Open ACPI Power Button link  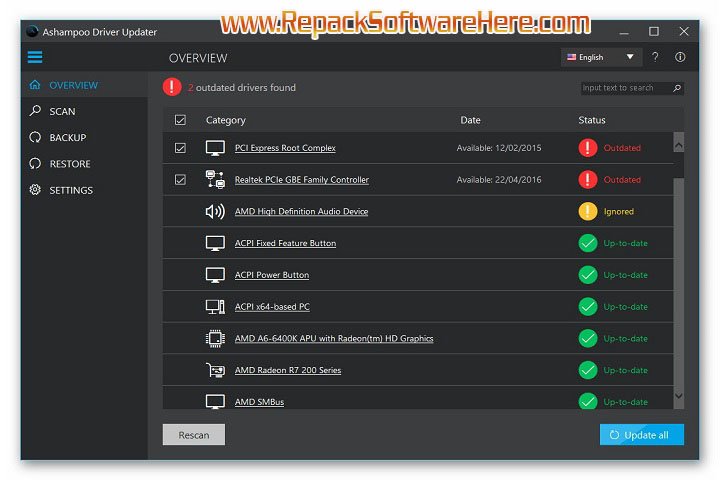[272, 275]
